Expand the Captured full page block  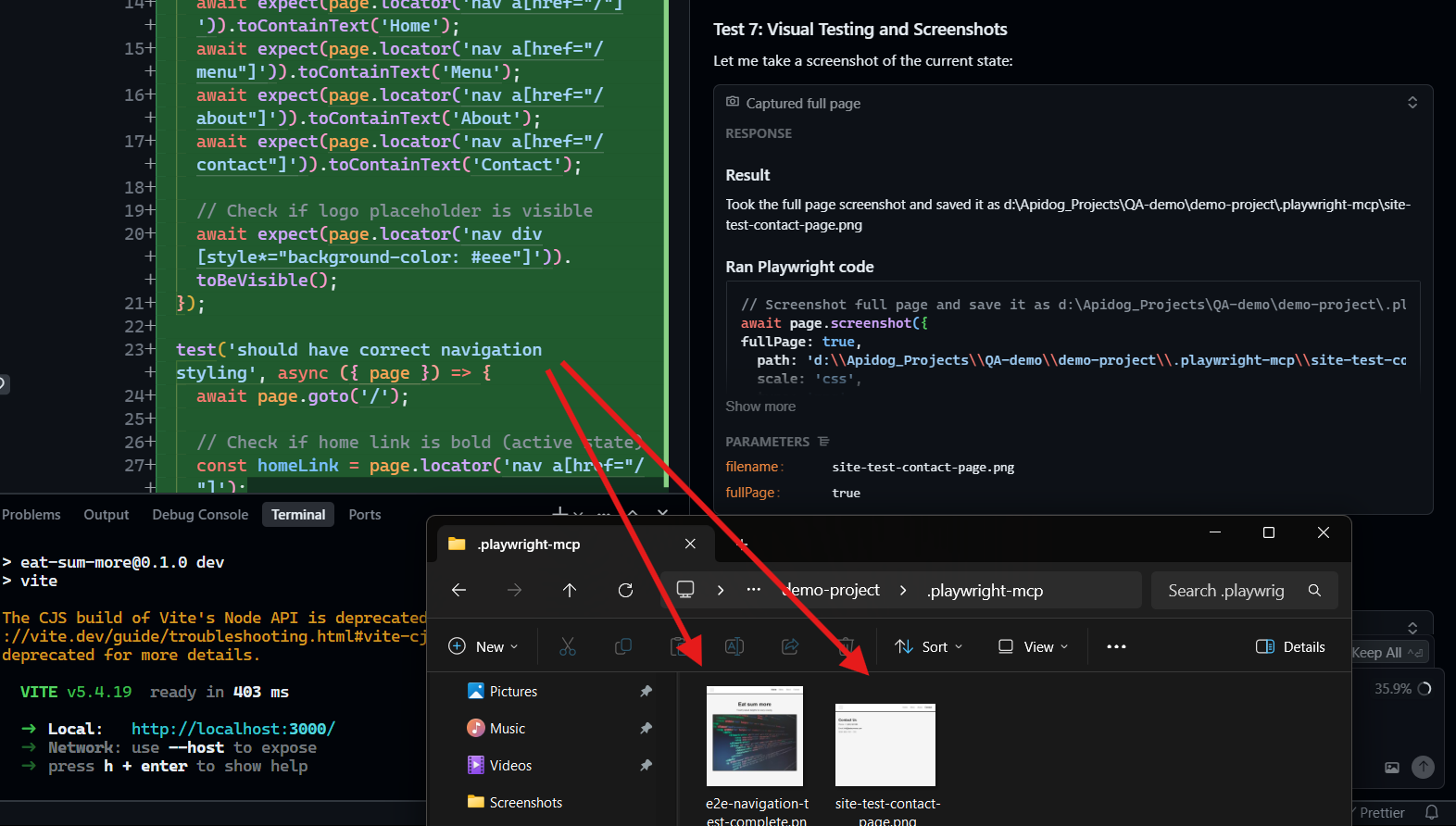(x=1412, y=103)
